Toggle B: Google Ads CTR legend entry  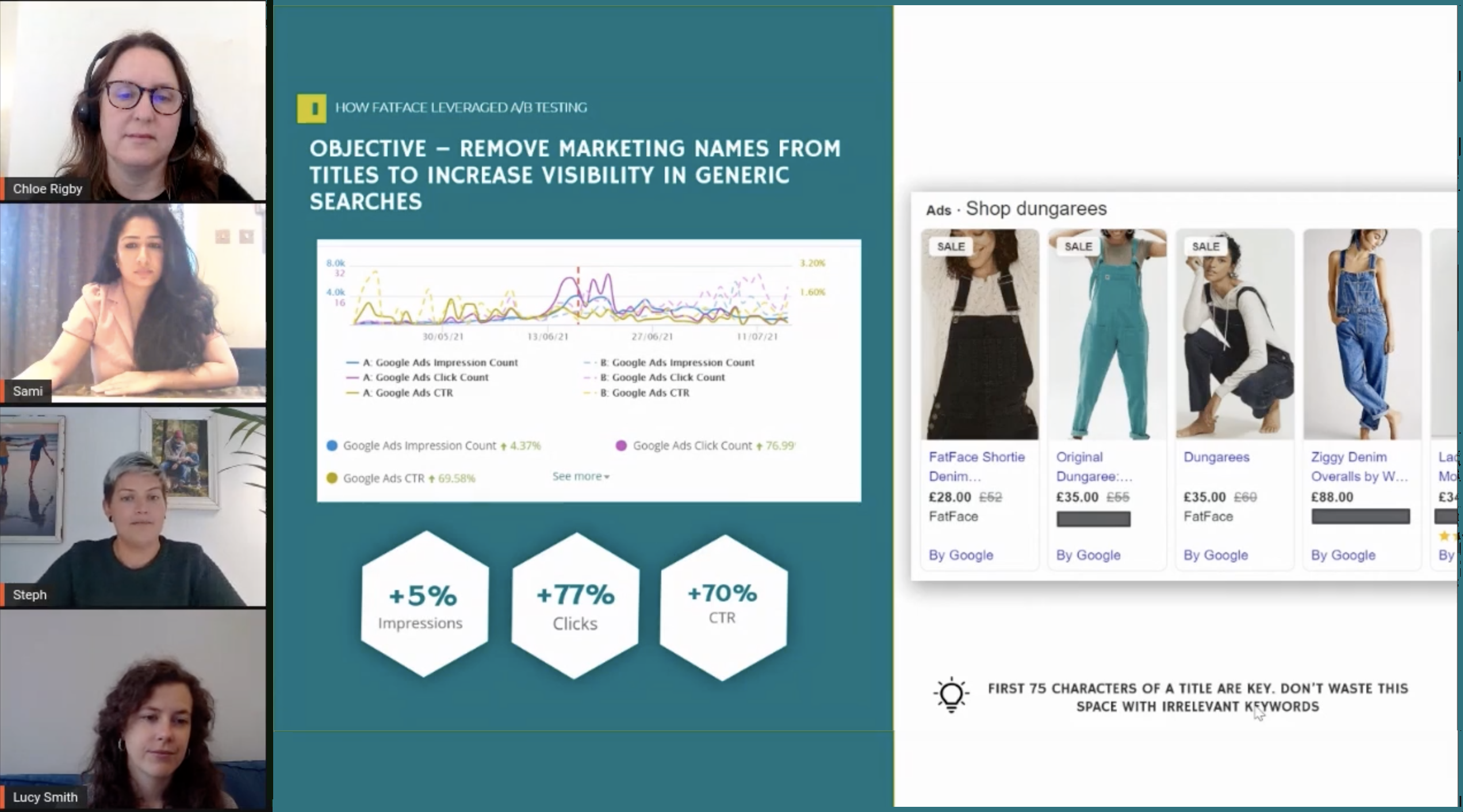tap(644, 393)
